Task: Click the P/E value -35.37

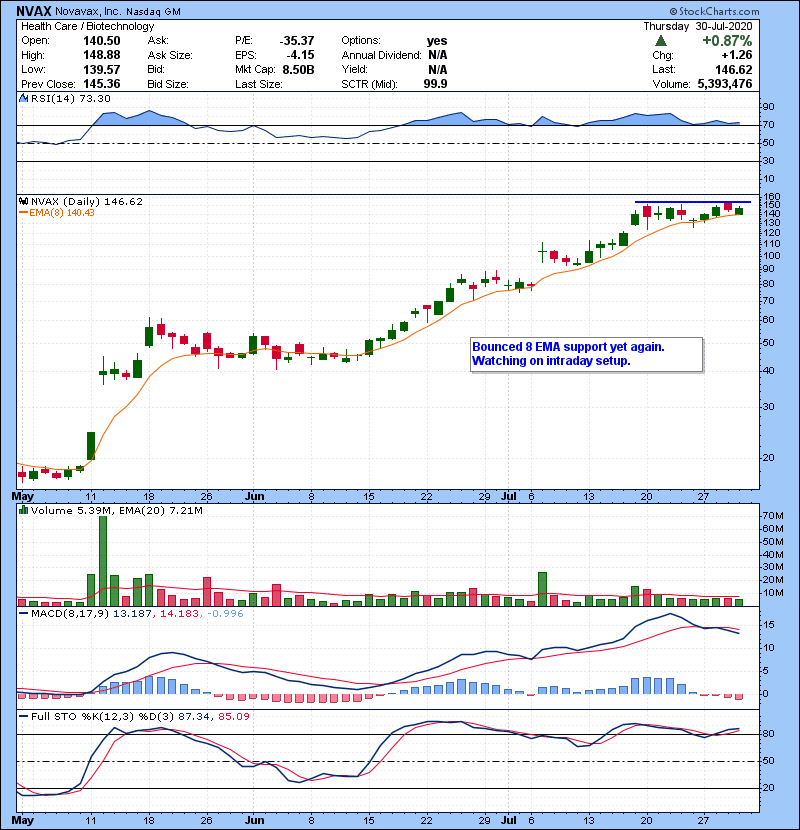Action: (x=297, y=41)
